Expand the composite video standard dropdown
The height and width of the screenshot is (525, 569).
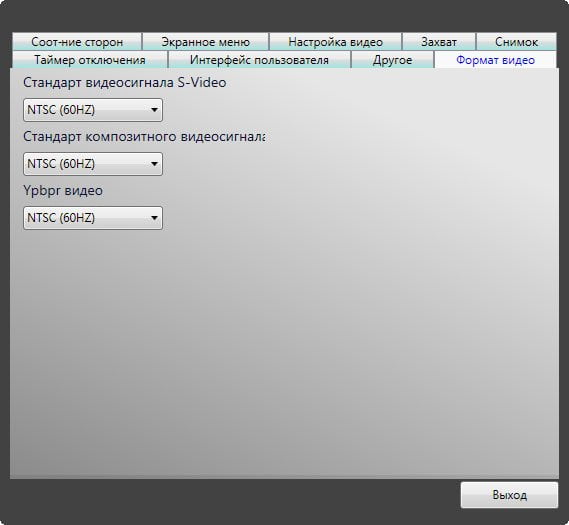point(93,164)
